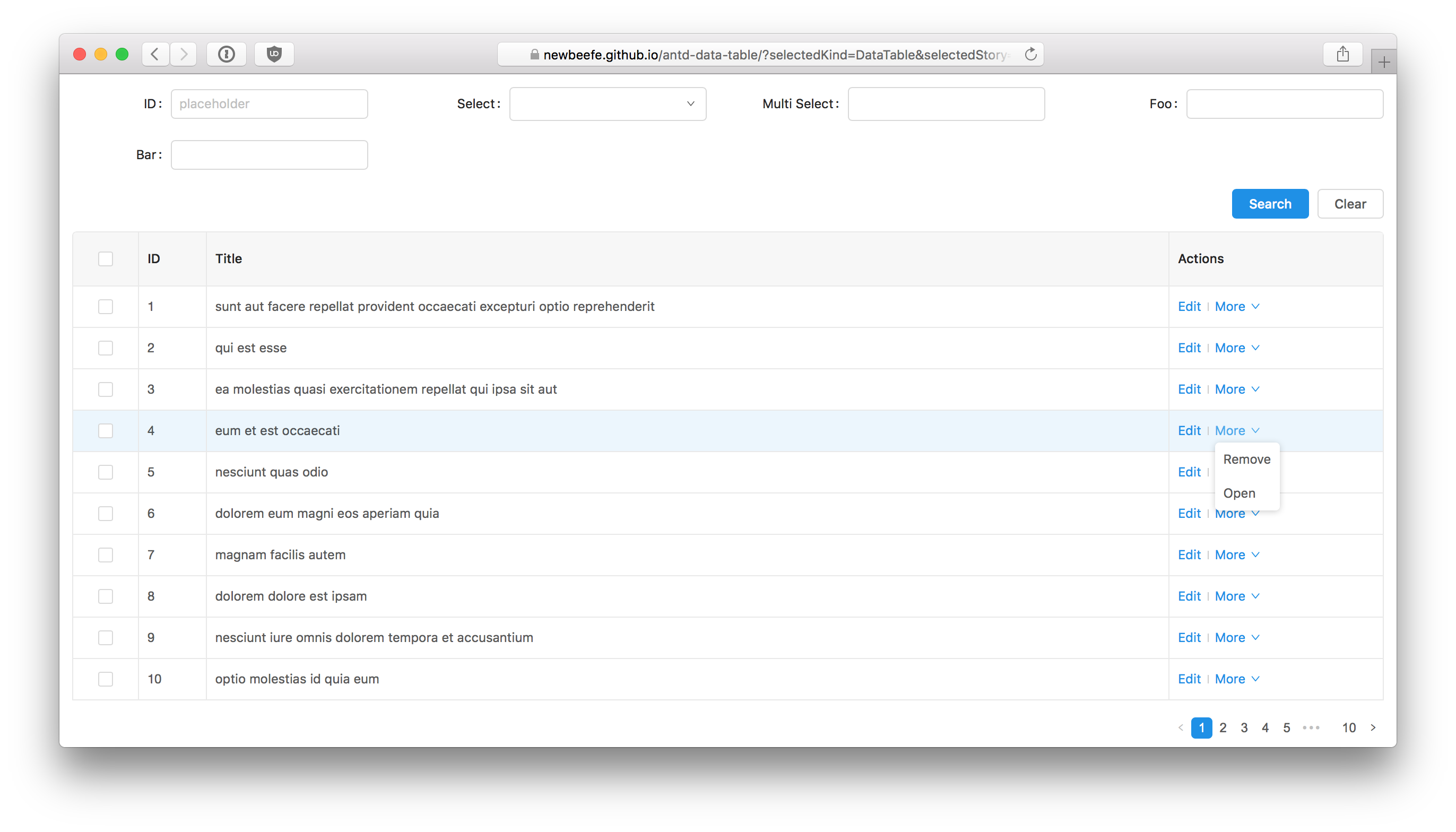Toggle checkbox for row 1
Viewport: 1456px width, 832px height.
pos(106,306)
